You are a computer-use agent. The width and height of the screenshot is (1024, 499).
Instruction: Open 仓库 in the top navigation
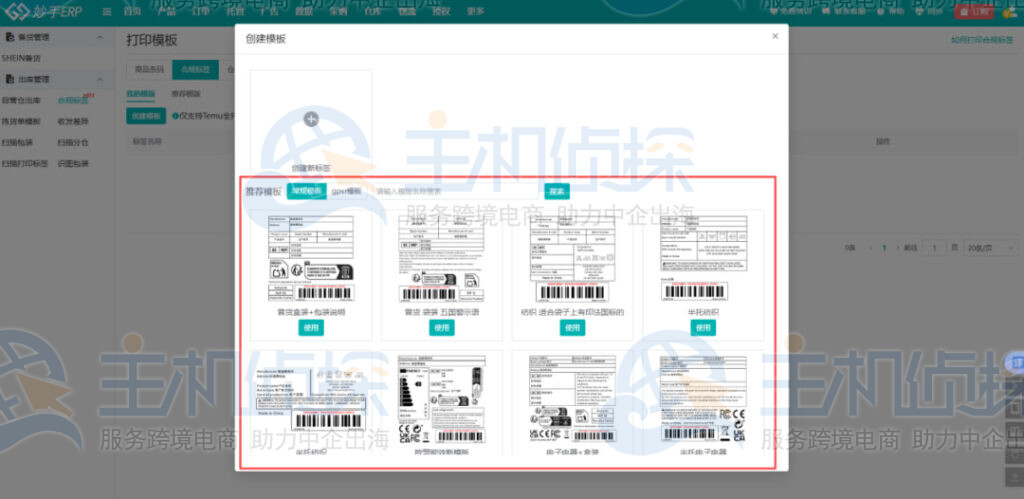point(373,12)
